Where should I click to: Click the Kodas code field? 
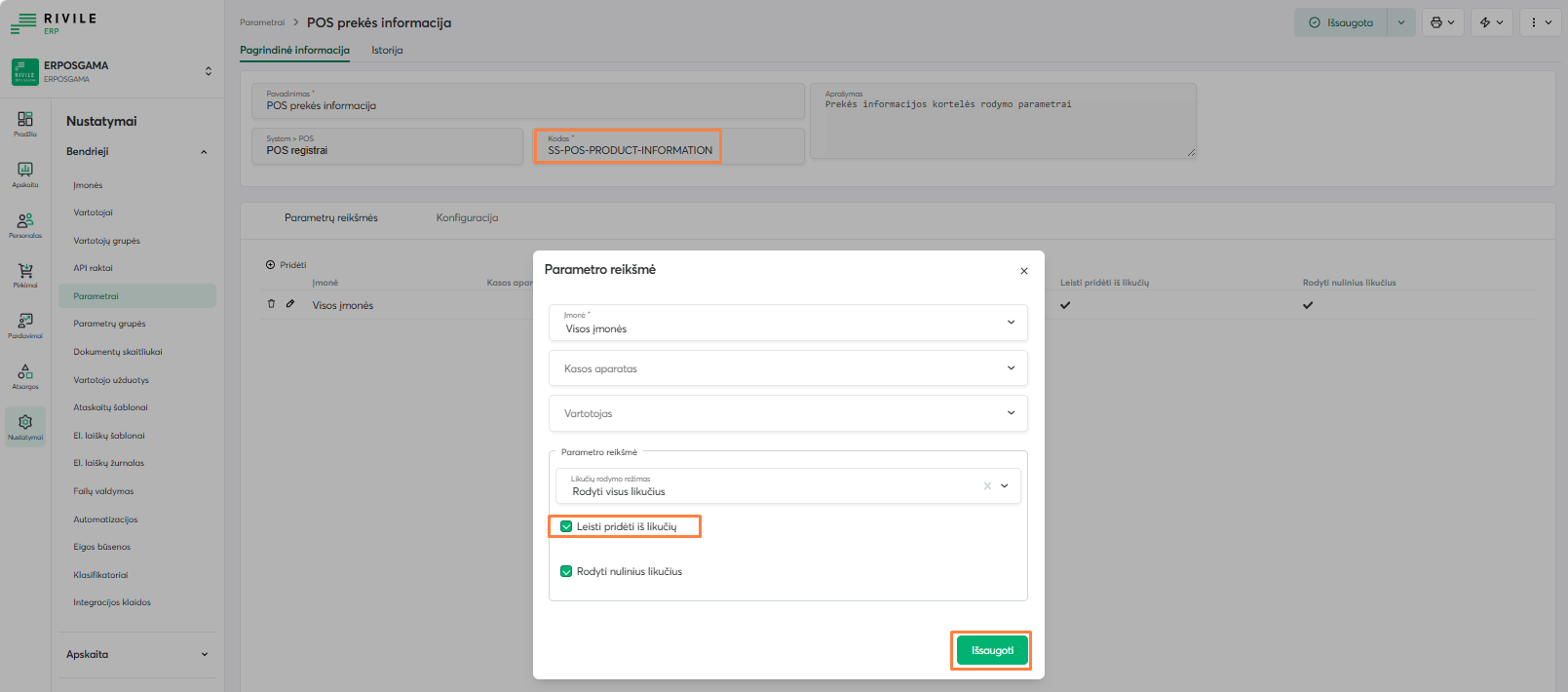[669, 146]
